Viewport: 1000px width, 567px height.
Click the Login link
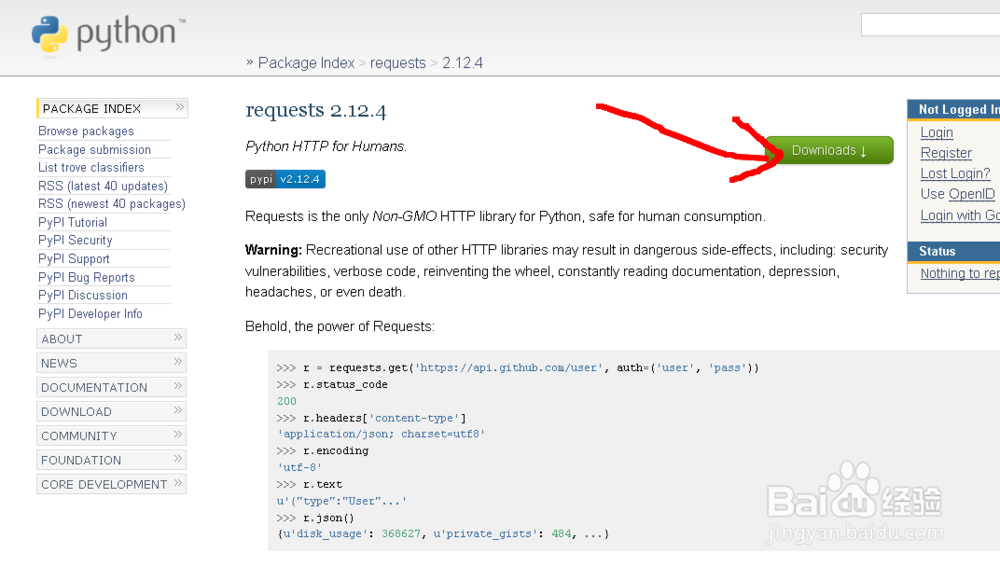[936, 133]
